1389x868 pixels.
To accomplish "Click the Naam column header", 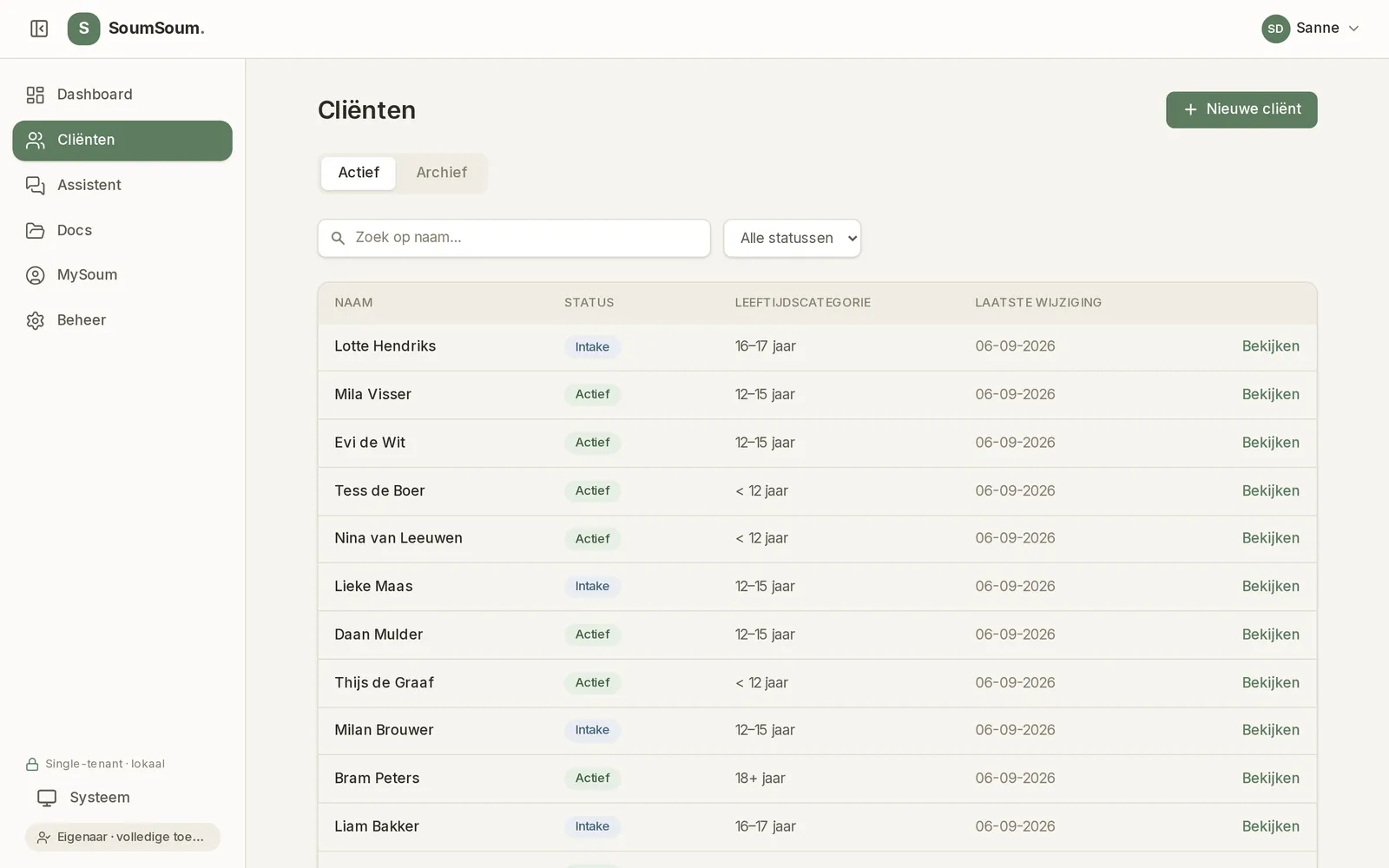I will 353,303.
